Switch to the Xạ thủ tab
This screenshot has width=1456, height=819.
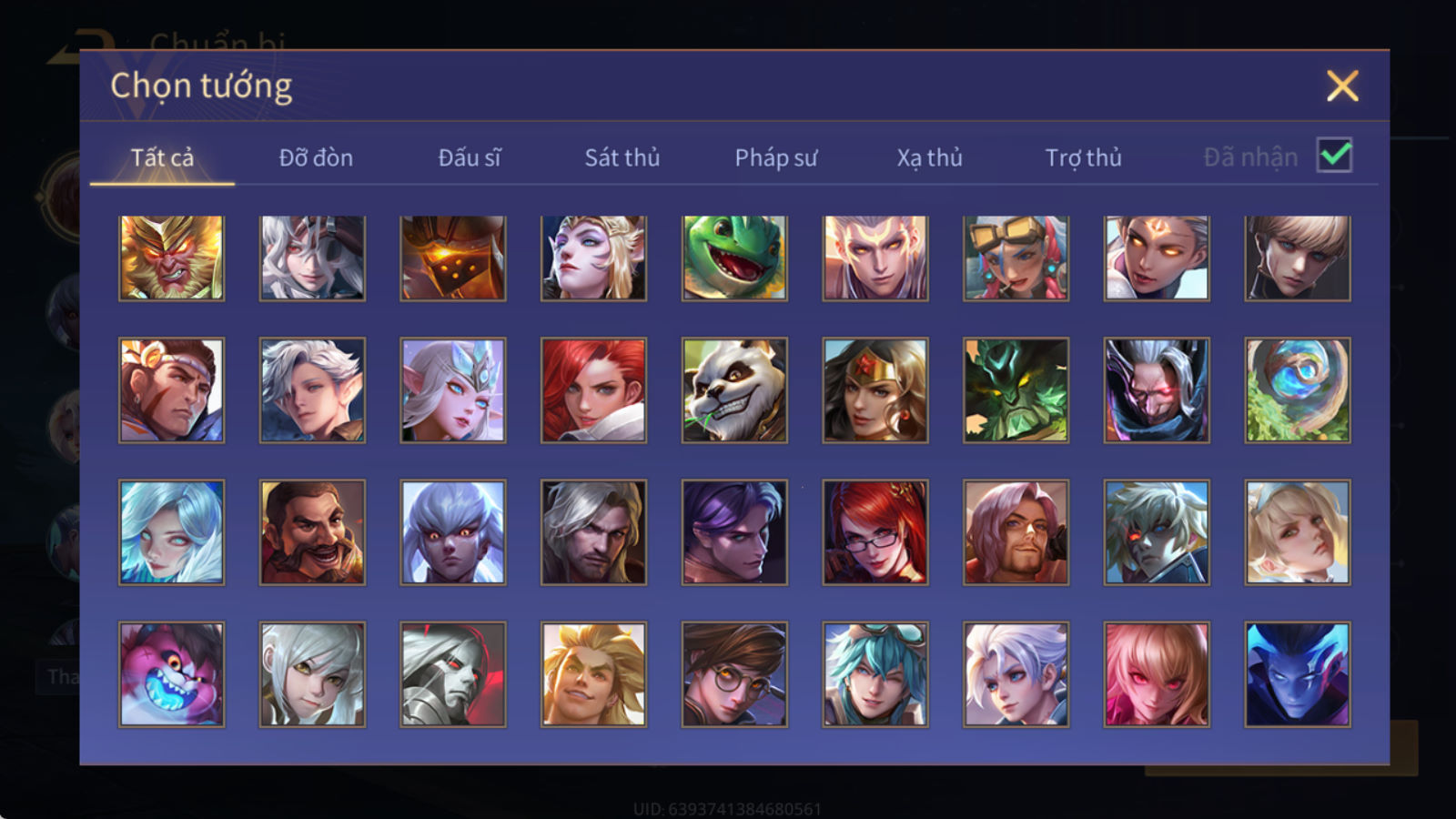(930, 157)
